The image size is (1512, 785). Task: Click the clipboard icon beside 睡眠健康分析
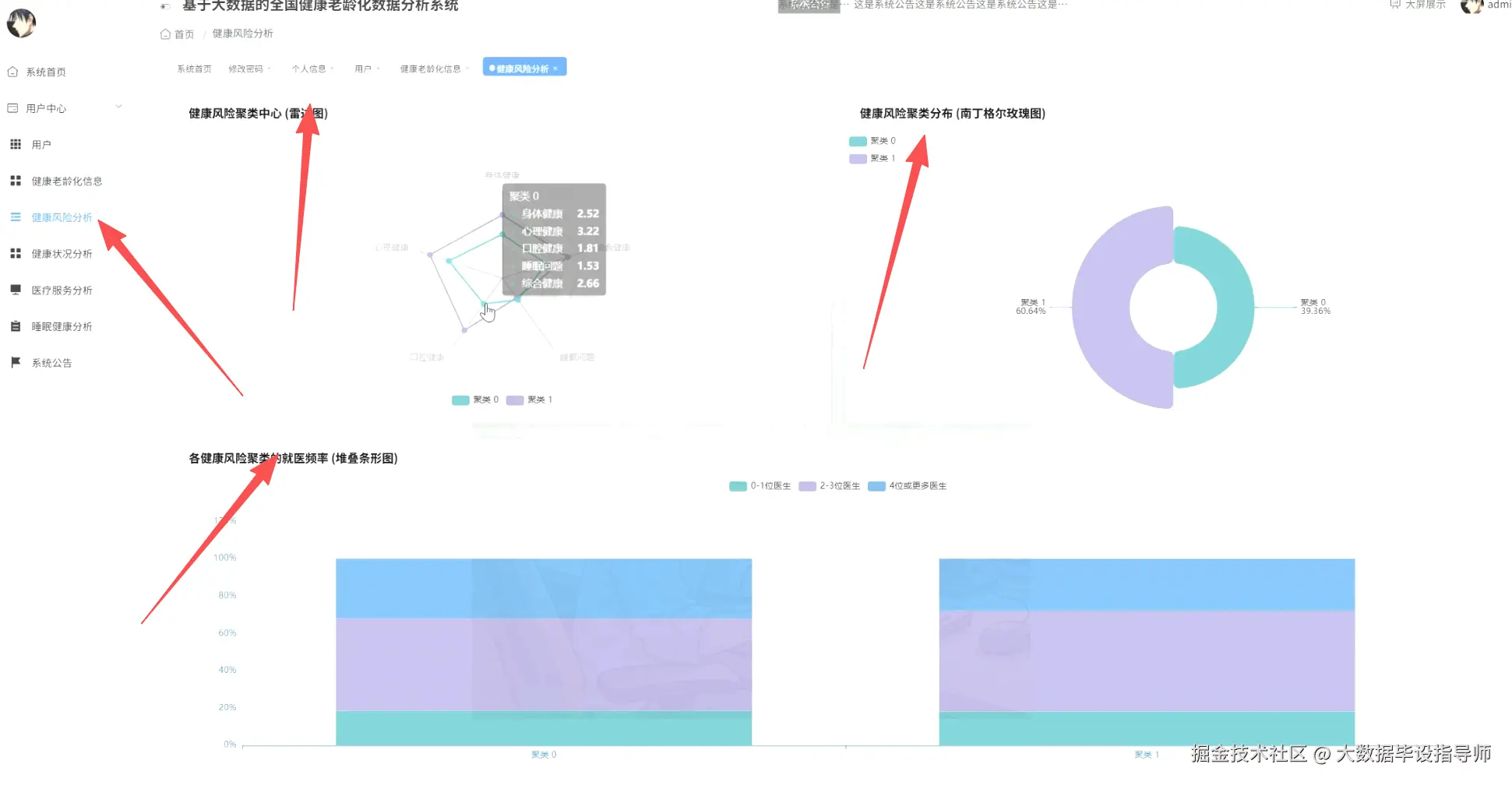pyautogui.click(x=16, y=326)
